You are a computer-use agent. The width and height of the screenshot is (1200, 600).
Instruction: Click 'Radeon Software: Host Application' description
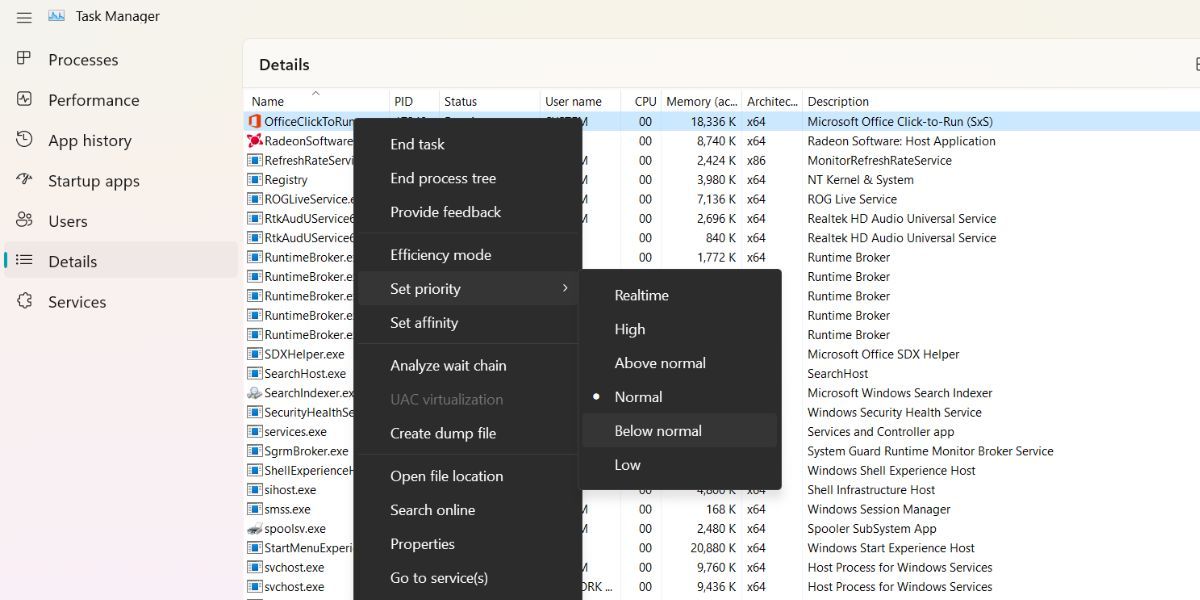(x=901, y=141)
